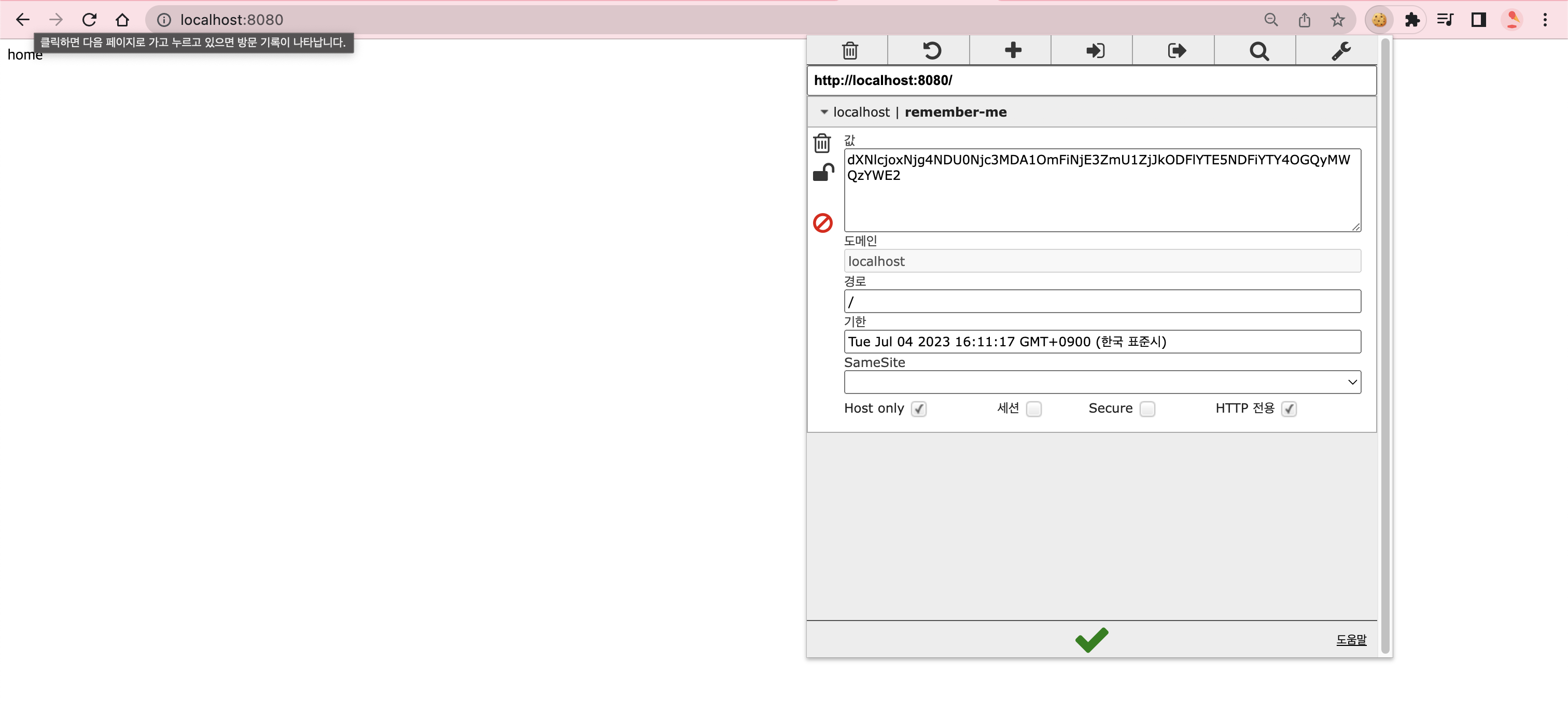
Task: Click the 도움말 help link
Action: pyautogui.click(x=1351, y=640)
